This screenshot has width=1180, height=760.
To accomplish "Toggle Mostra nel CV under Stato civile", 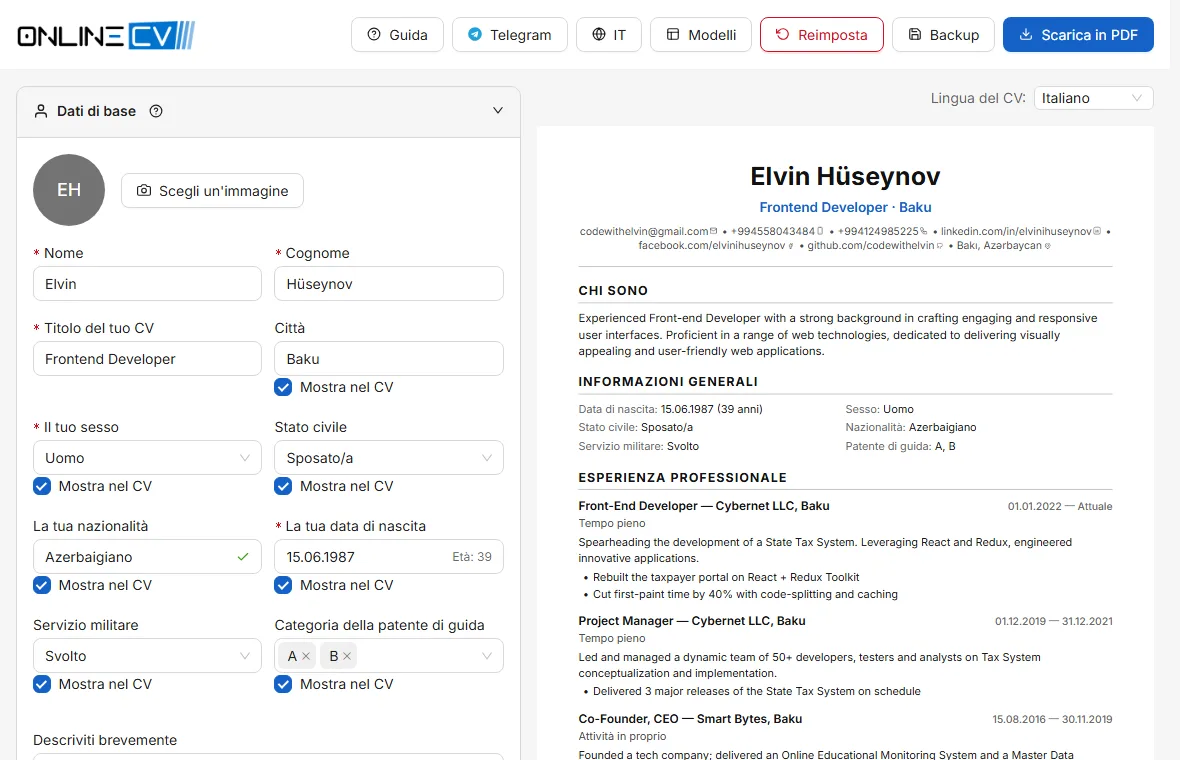I will click(283, 486).
